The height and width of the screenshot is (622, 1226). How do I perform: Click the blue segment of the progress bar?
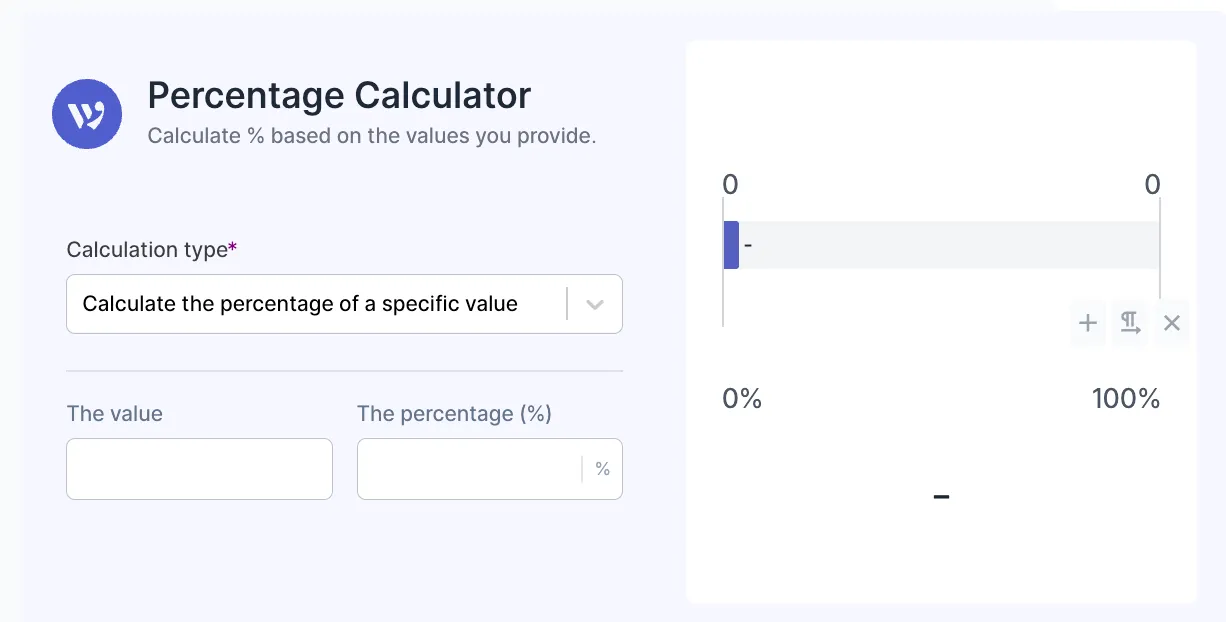[731, 244]
